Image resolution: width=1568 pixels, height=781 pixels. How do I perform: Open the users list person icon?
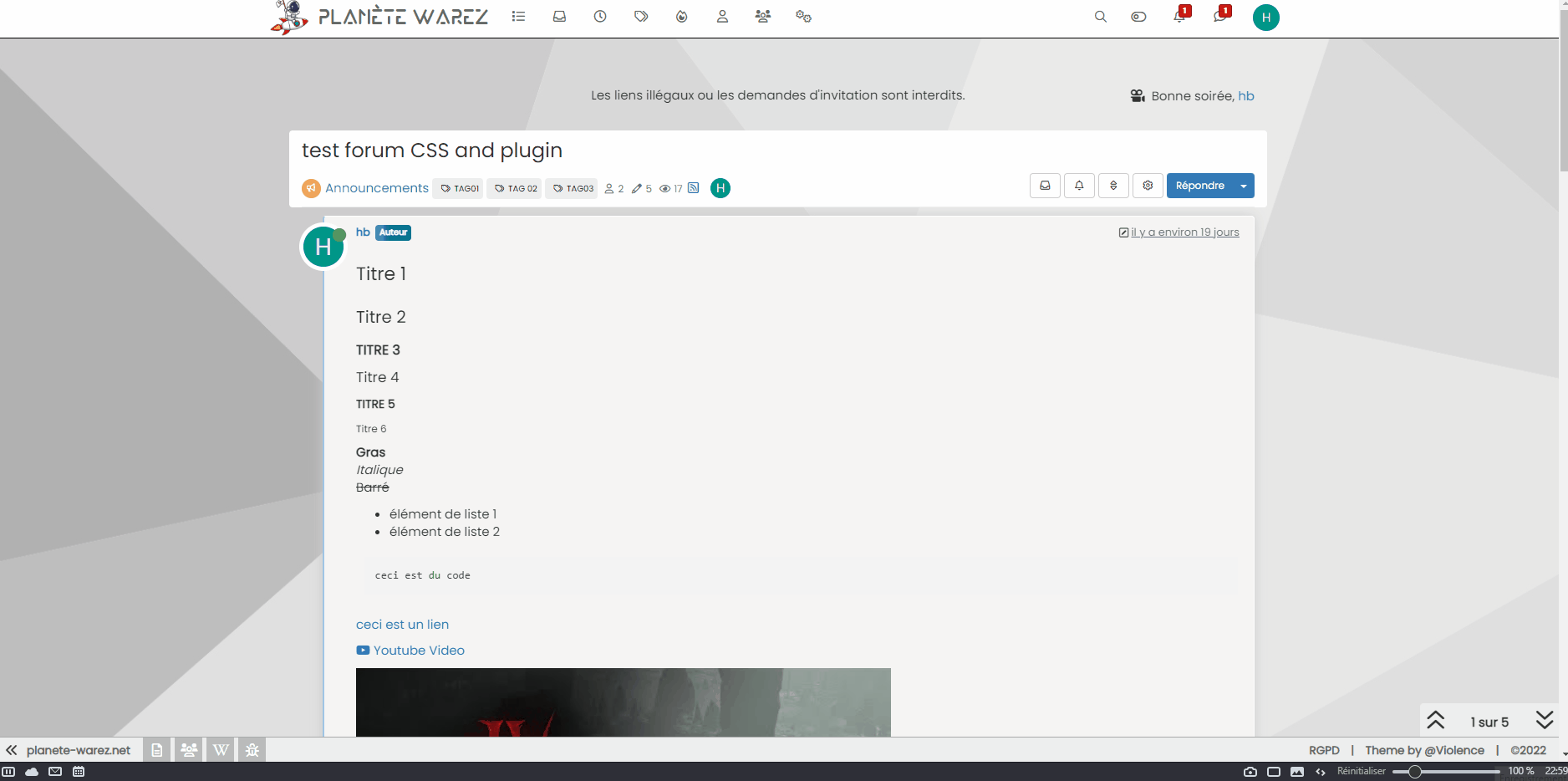coord(722,16)
